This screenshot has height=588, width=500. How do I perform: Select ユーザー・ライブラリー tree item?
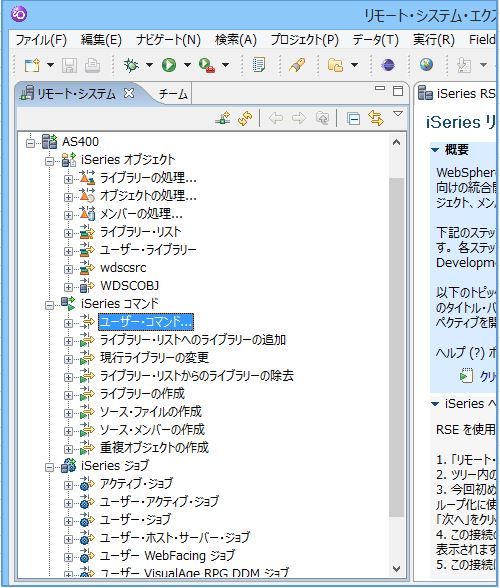coord(148,250)
